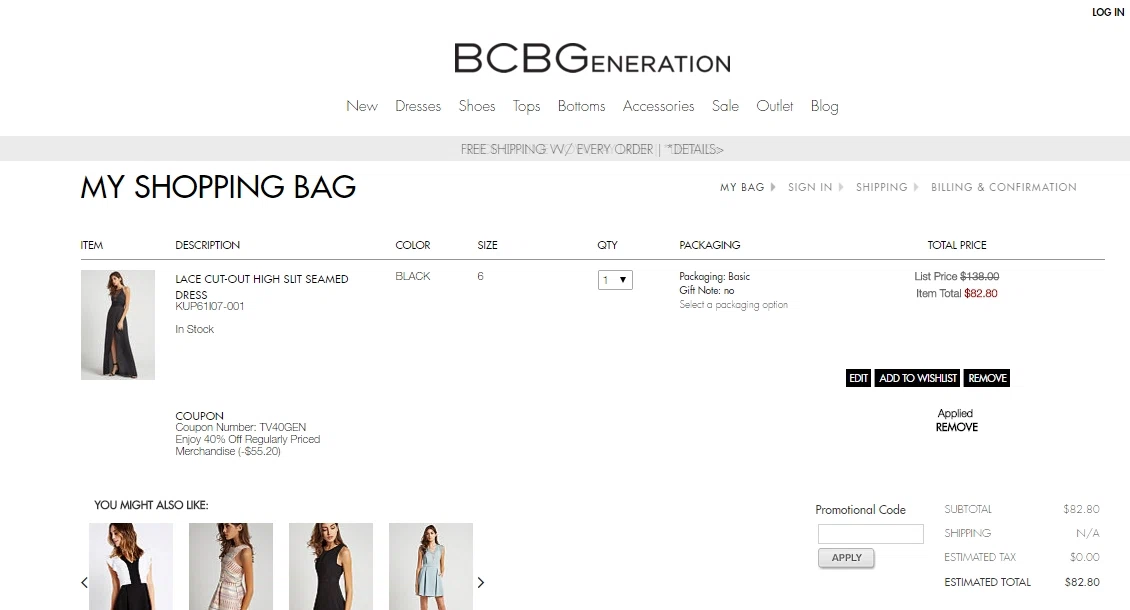Focus the Promotional Code input field
Screen dimensions: 1130x610
click(x=871, y=534)
